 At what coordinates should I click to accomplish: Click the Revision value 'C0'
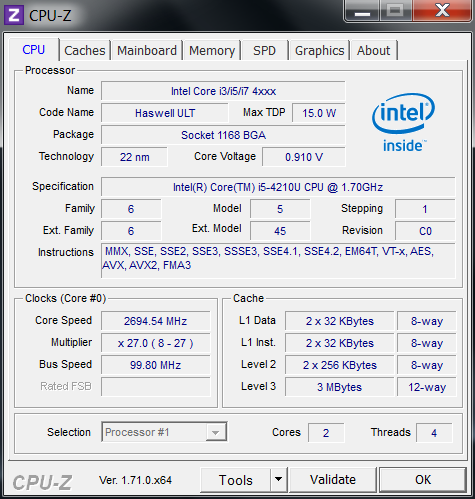click(x=425, y=231)
